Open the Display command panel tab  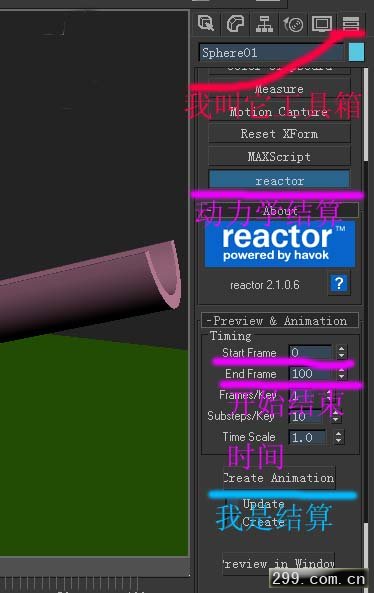click(322, 24)
